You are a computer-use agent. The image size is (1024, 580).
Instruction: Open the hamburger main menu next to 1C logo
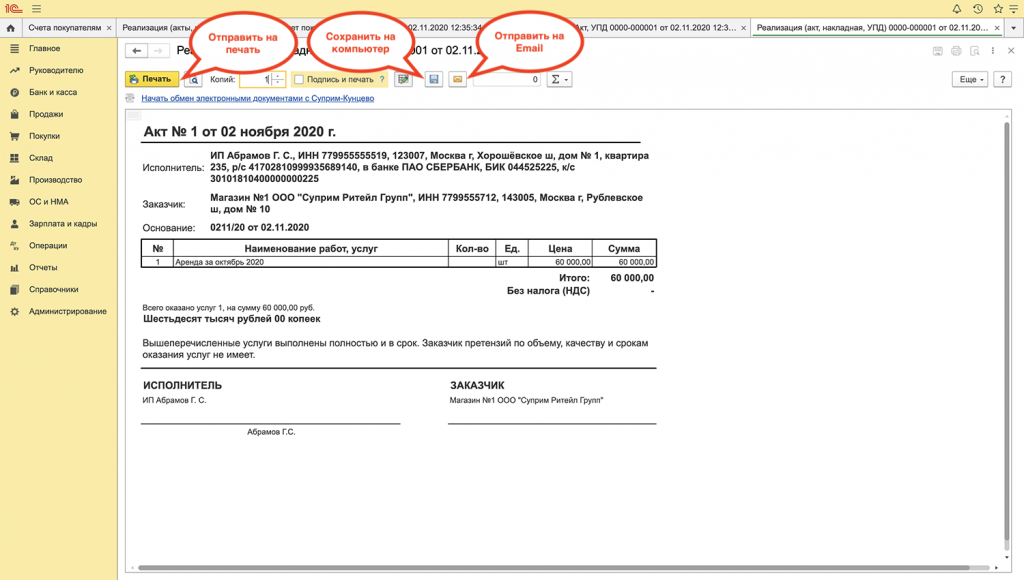[37, 8]
